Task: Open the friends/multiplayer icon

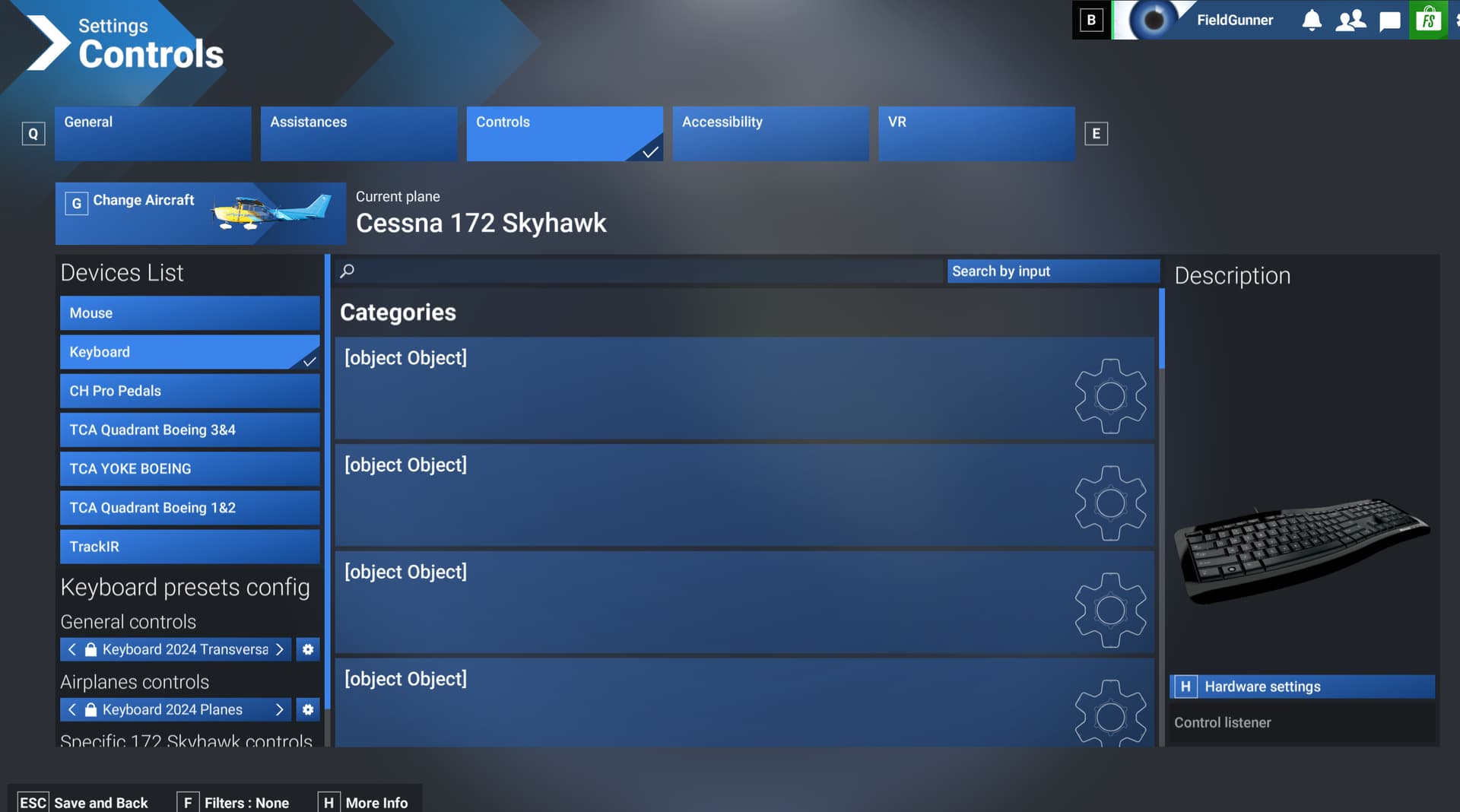Action: pyautogui.click(x=1350, y=21)
